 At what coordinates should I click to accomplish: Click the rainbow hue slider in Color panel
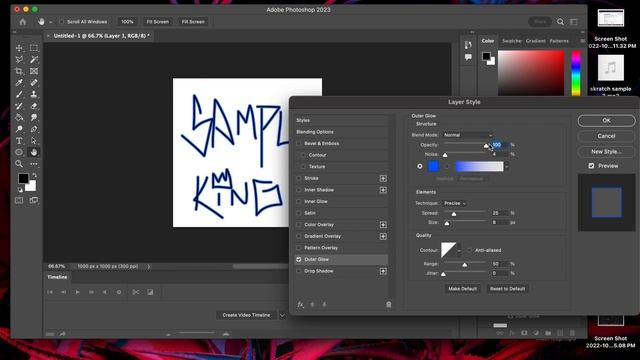(x=576, y=73)
